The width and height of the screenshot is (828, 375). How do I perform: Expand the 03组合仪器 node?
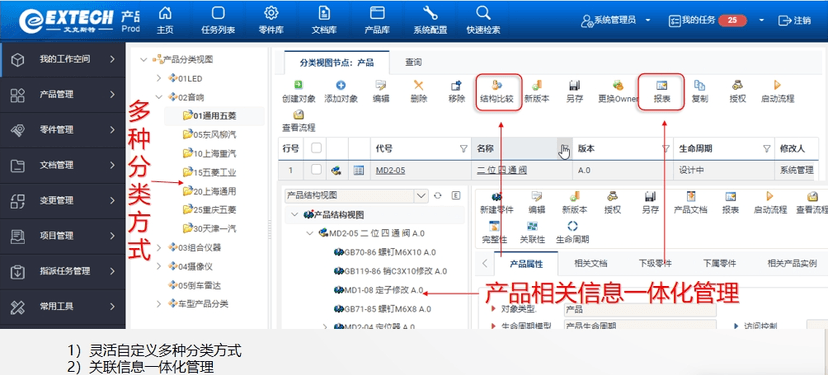(159, 247)
